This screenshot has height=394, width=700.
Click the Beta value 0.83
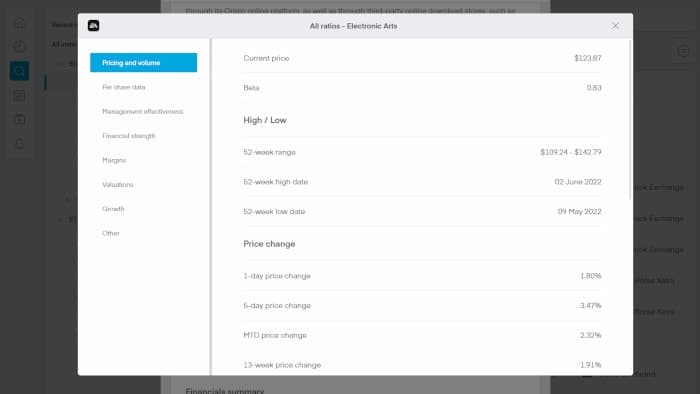594,88
